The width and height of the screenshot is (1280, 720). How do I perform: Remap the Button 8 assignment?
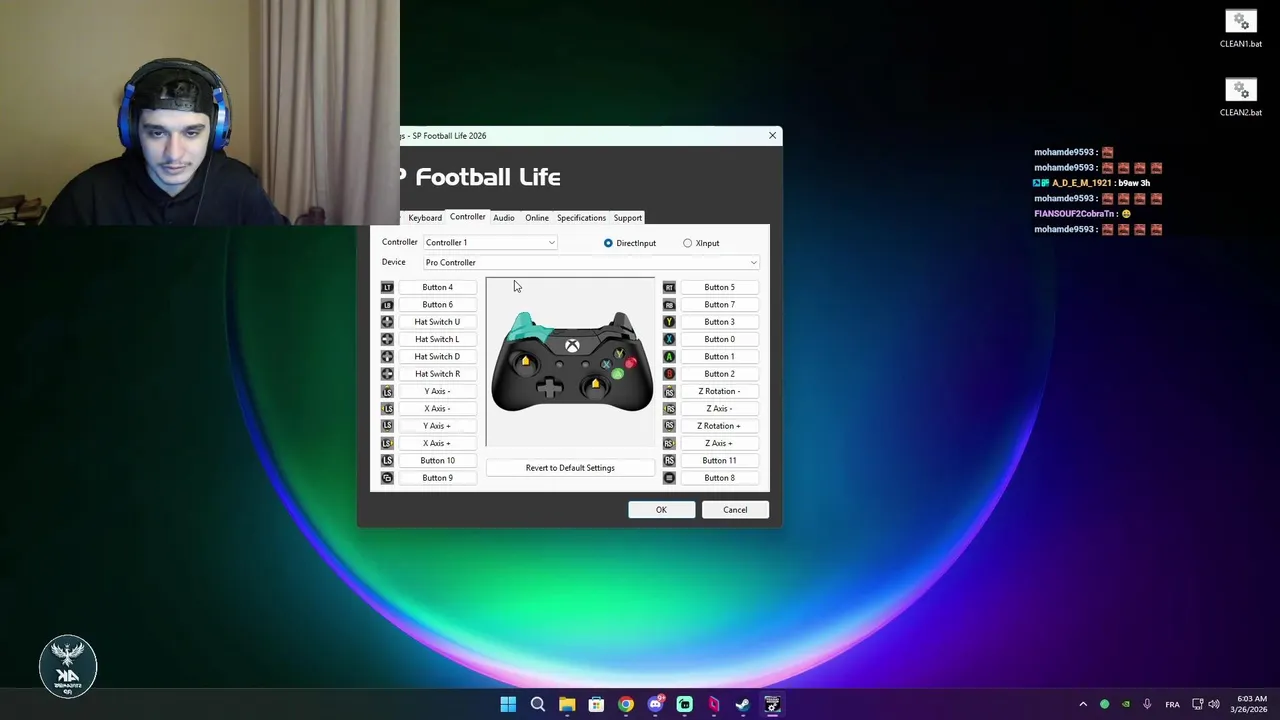(x=719, y=478)
